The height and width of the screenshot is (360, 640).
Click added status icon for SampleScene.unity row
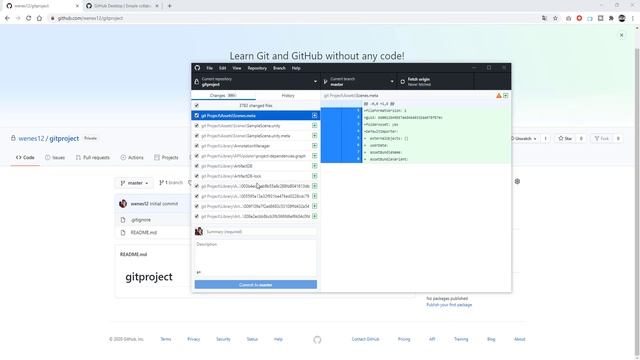(x=314, y=126)
